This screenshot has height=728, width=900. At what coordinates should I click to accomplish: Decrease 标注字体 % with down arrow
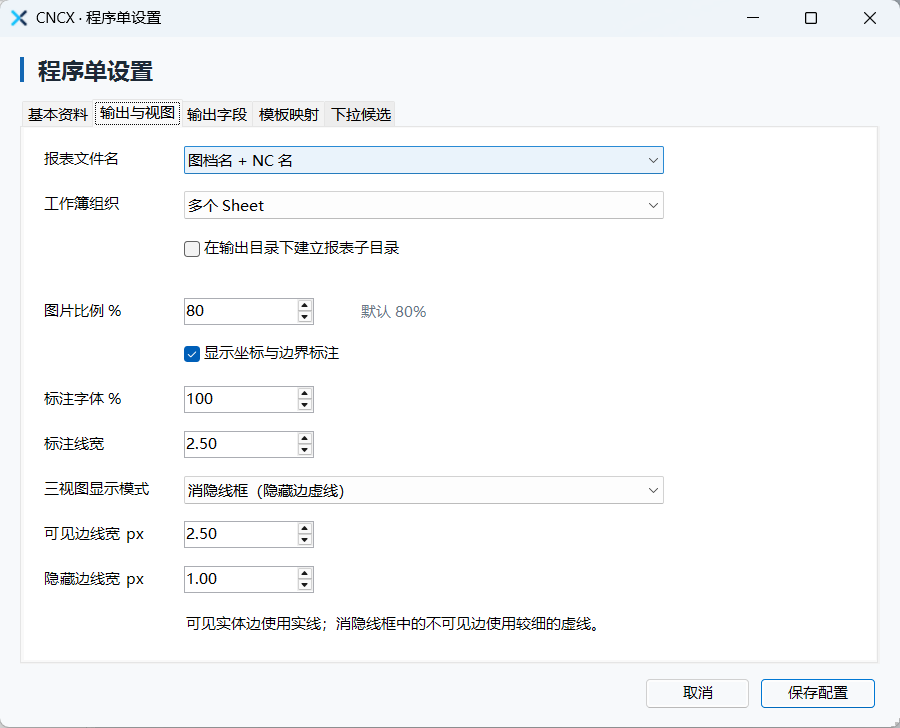[x=305, y=405]
